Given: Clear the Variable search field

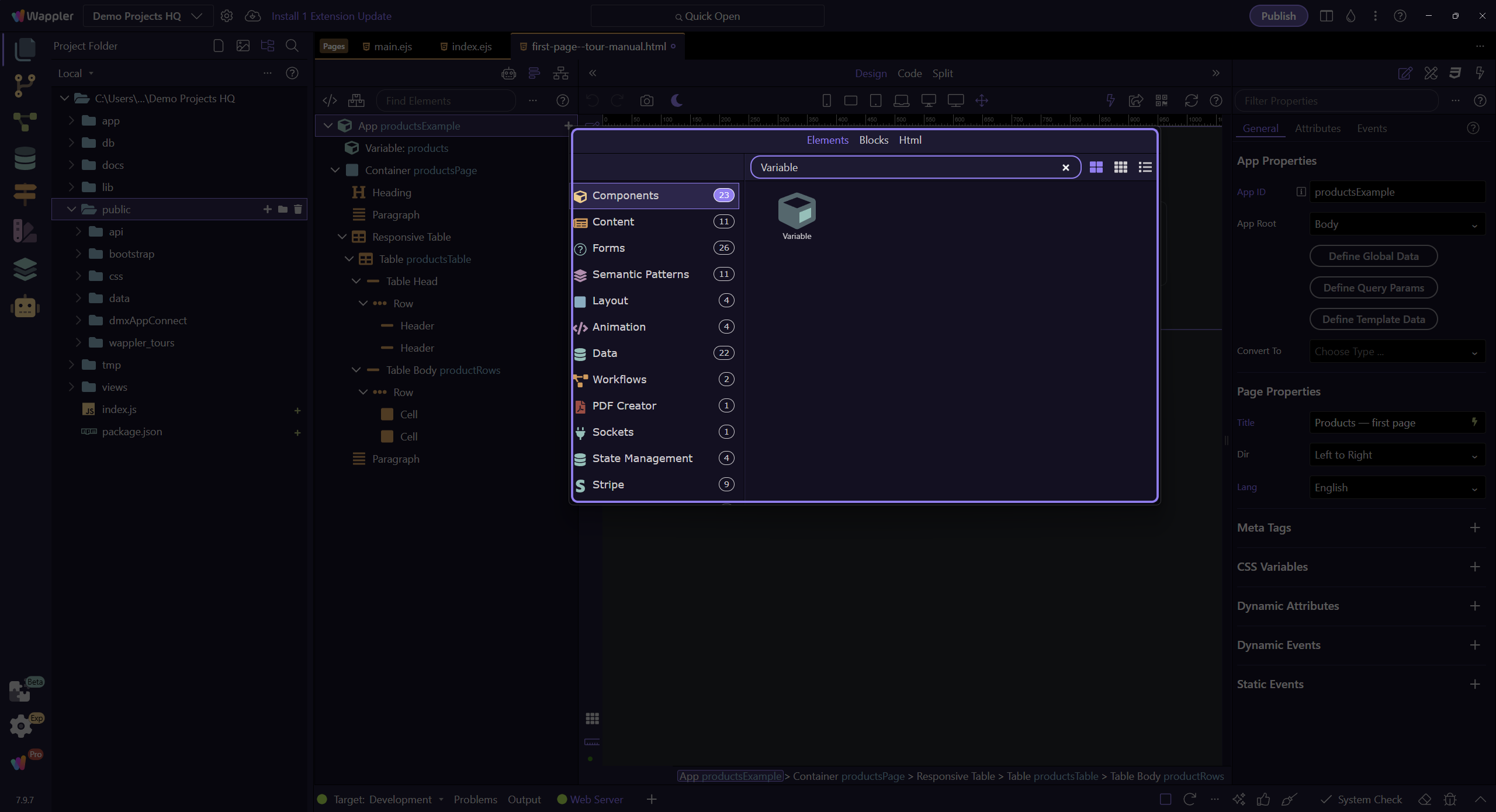Looking at the screenshot, I should point(1066,168).
